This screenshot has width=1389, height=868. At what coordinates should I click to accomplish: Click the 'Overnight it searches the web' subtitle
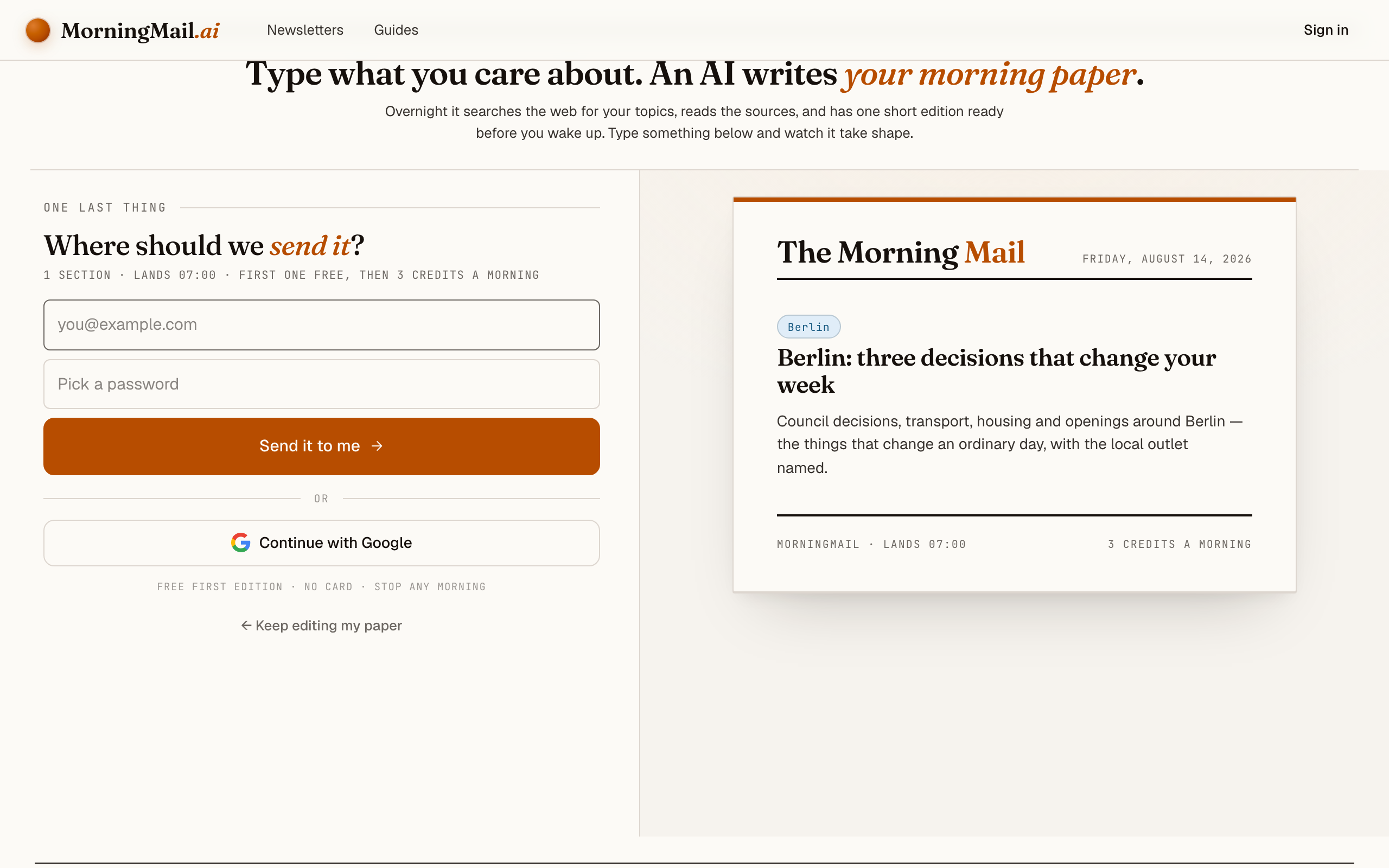[x=694, y=122]
